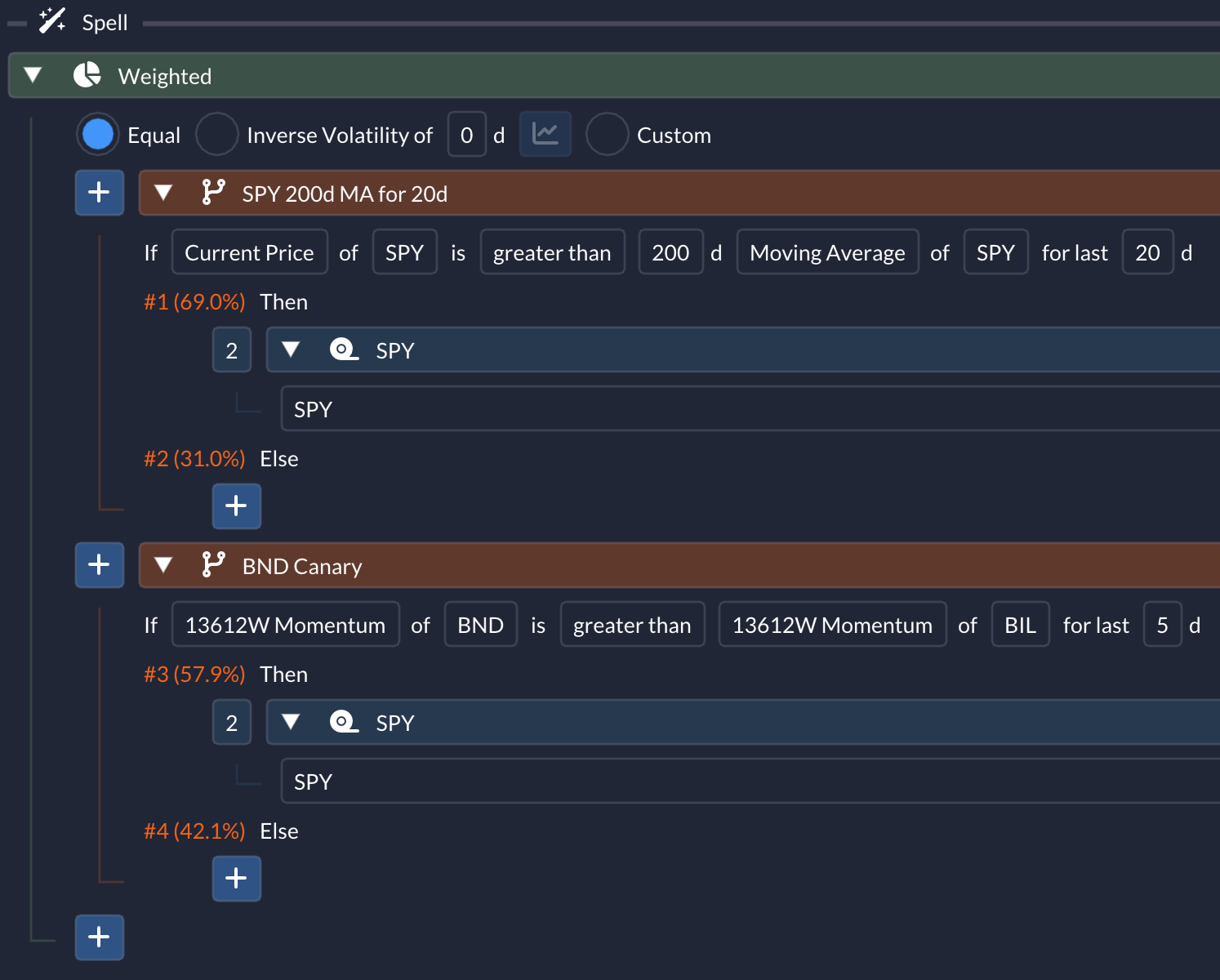The image size is (1220, 980).
Task: Open the Current Price indicator dropdown
Action: pyautogui.click(x=250, y=252)
